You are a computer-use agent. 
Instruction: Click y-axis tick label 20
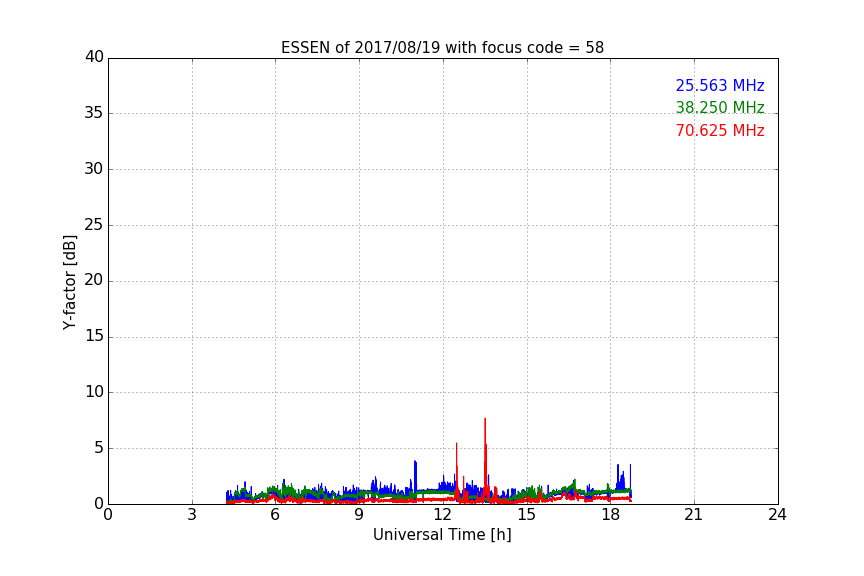[x=94, y=281]
